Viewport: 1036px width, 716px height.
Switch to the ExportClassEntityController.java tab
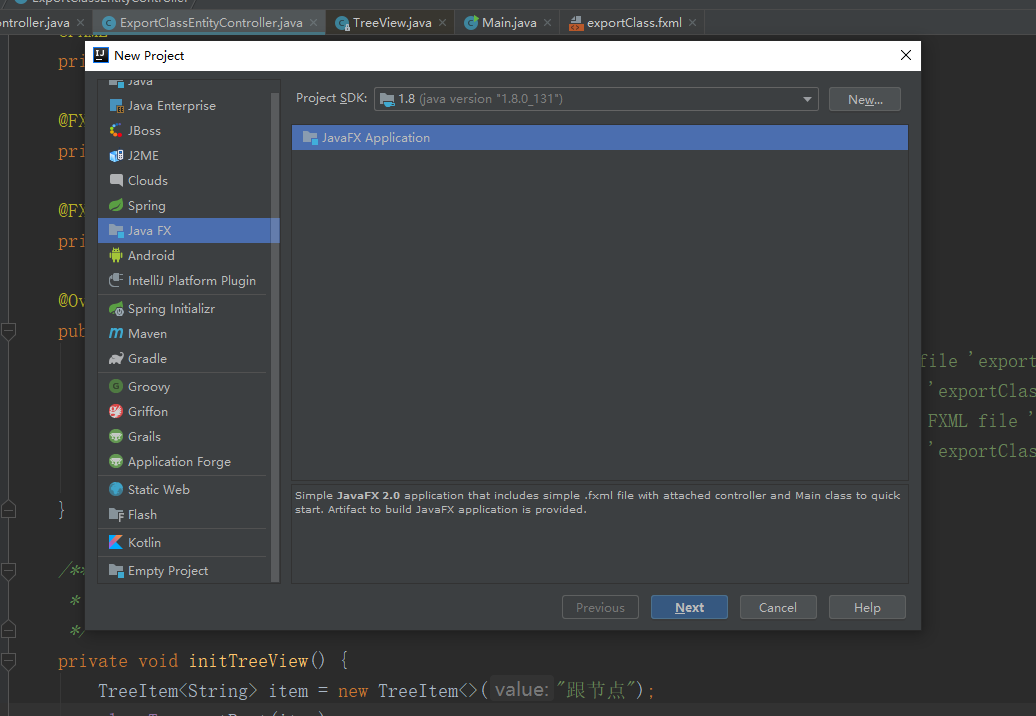coord(211,22)
